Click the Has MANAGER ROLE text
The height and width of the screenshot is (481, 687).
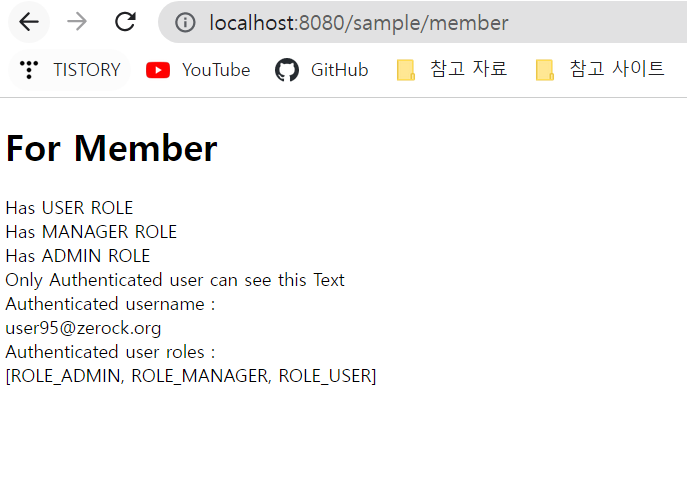click(x=91, y=232)
